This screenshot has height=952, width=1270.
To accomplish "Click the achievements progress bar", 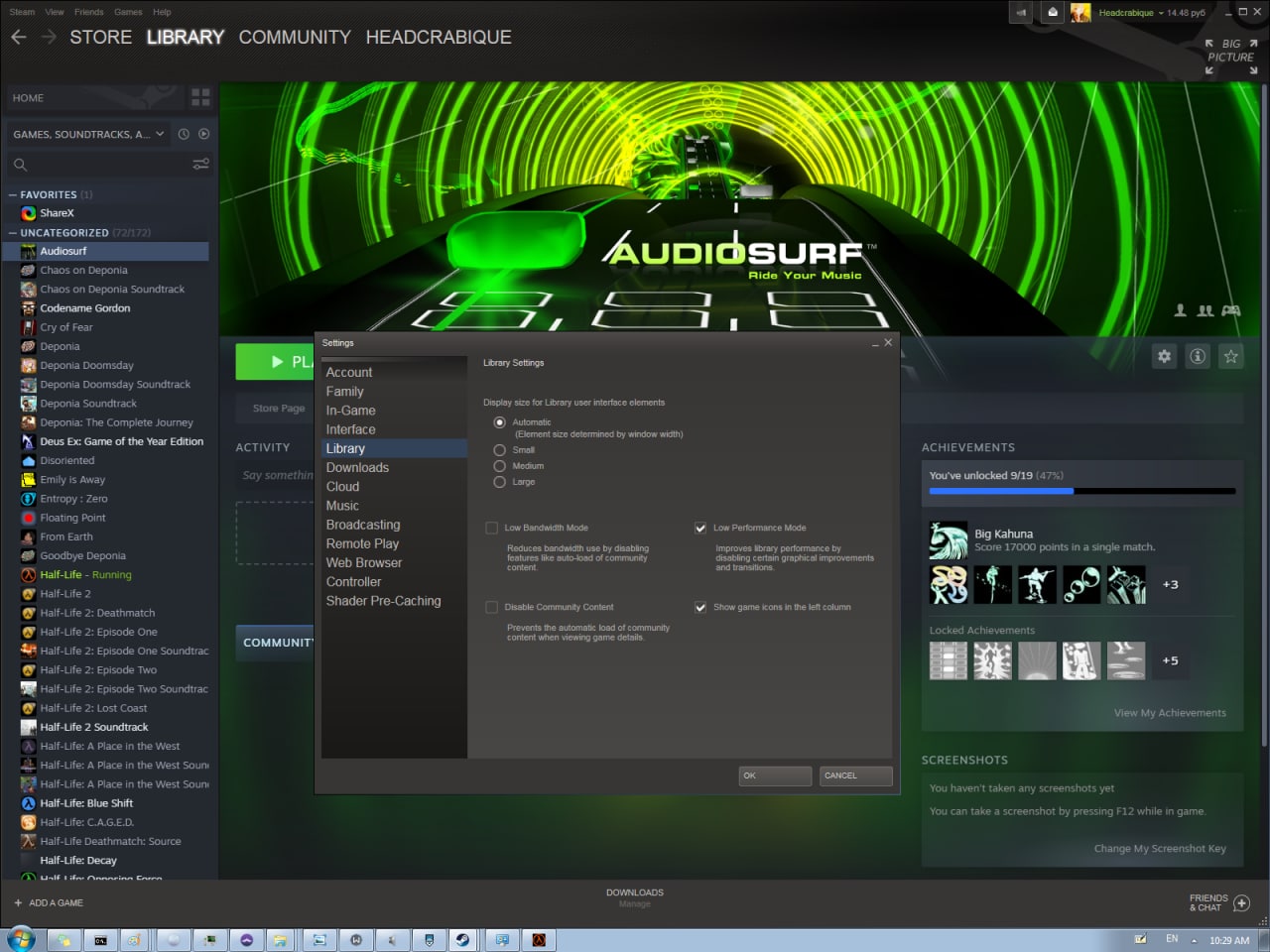I will pyautogui.click(x=1082, y=491).
